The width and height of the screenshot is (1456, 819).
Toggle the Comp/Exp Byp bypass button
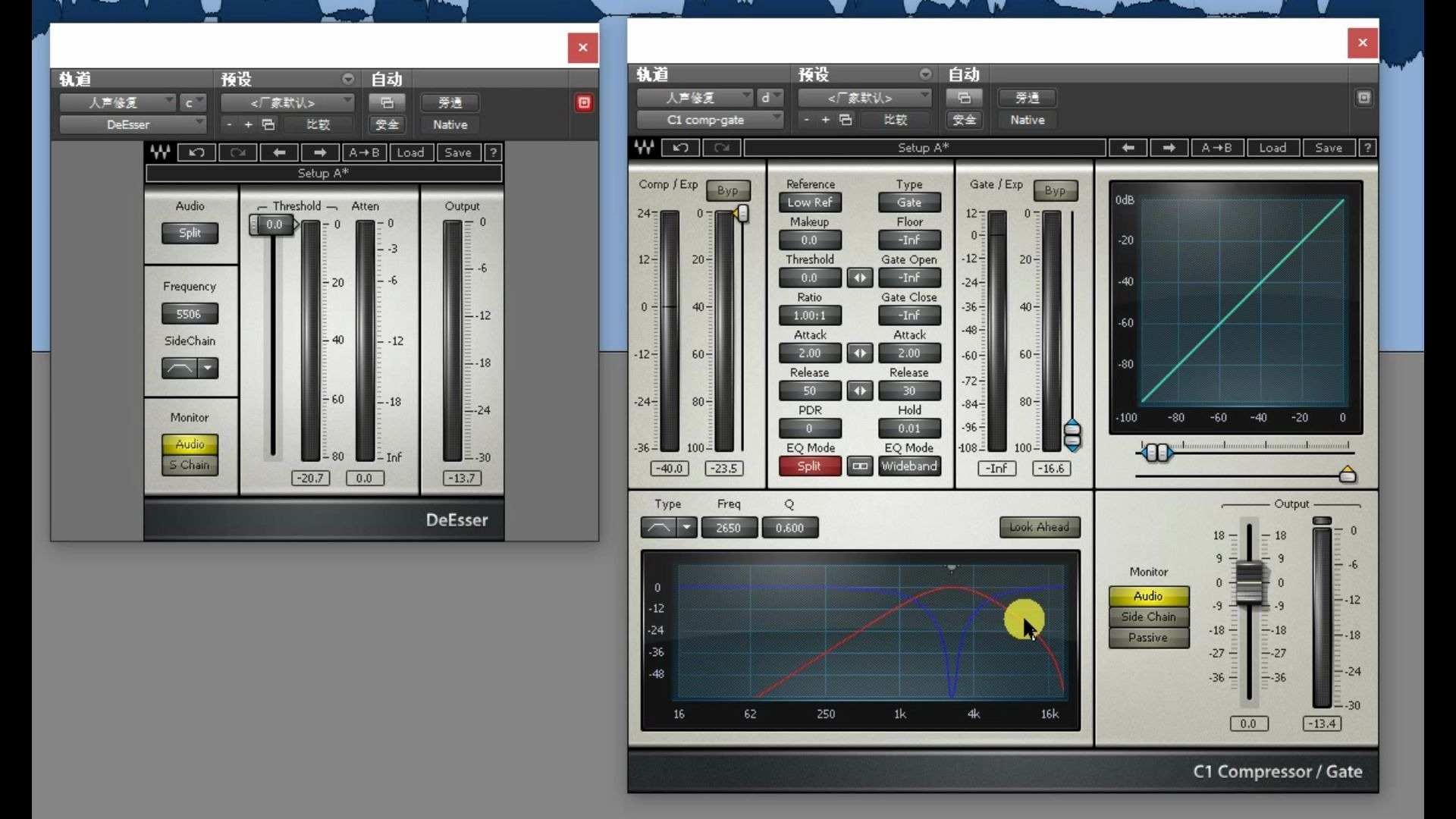(x=727, y=190)
